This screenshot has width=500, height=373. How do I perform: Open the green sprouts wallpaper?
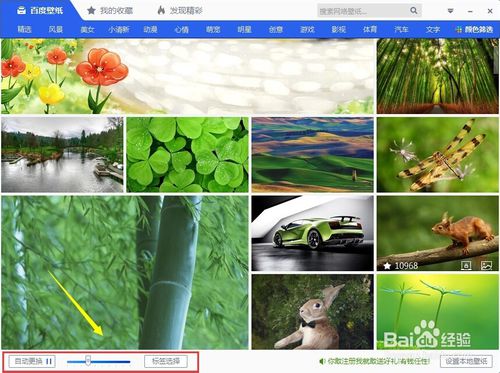click(438, 312)
